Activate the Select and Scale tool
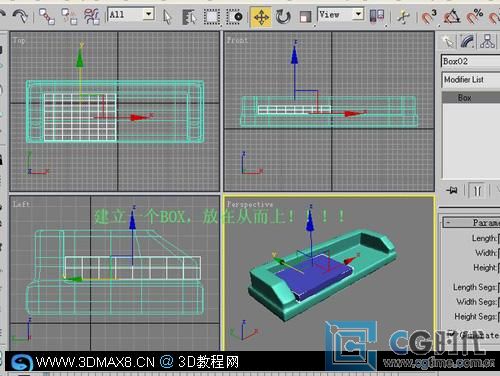This screenshot has width=500, height=376. [305, 17]
